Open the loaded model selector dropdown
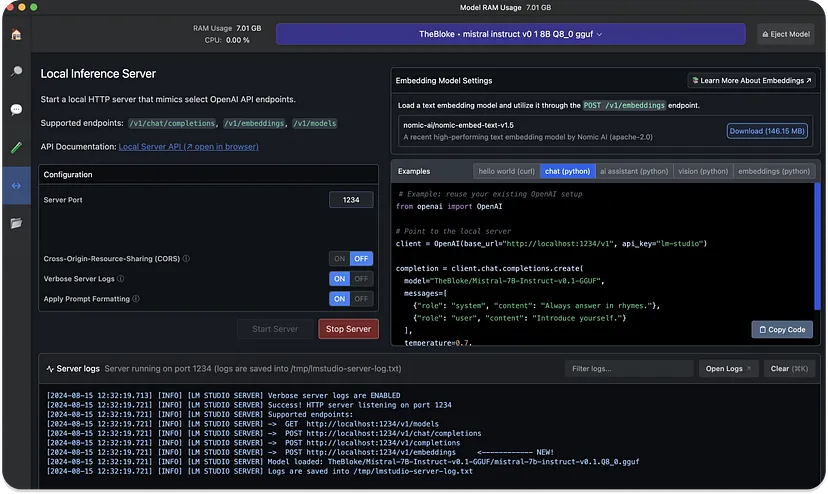Image resolution: width=828 pixels, height=494 pixels. 511,34
